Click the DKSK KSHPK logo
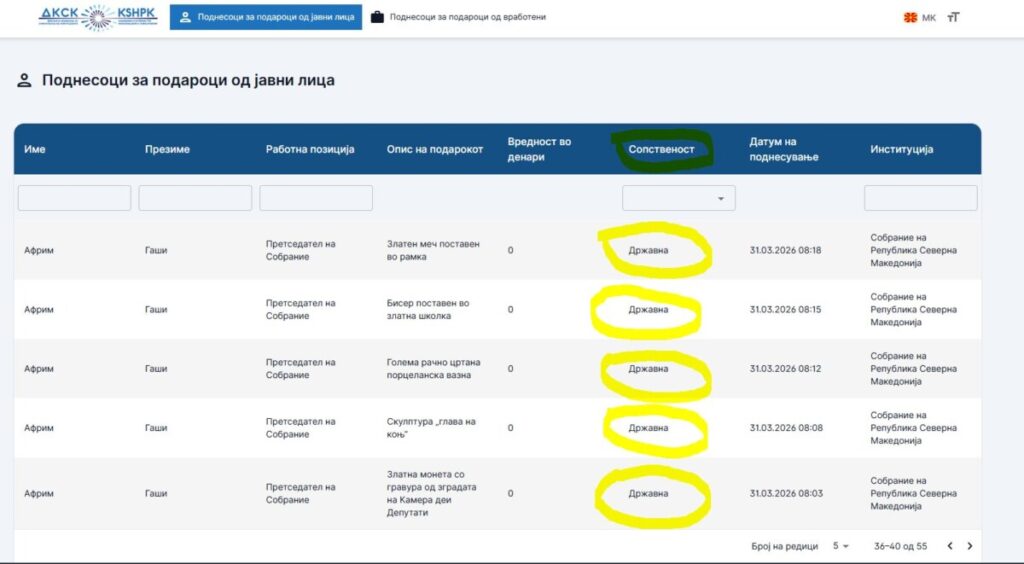 click(97, 17)
